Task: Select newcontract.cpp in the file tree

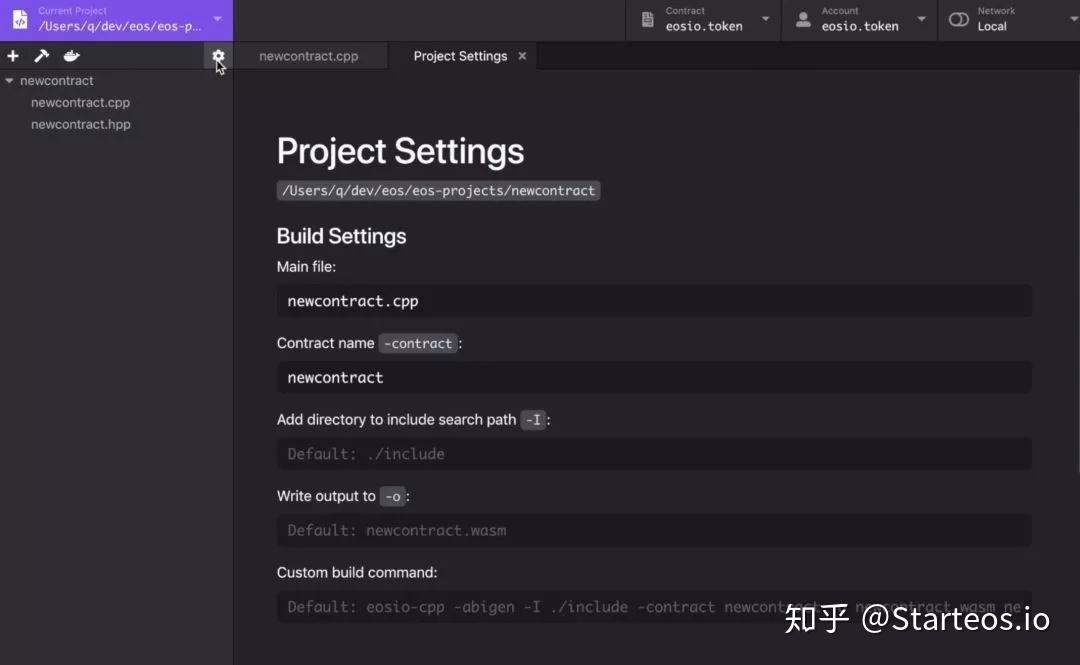Action: 80,102
